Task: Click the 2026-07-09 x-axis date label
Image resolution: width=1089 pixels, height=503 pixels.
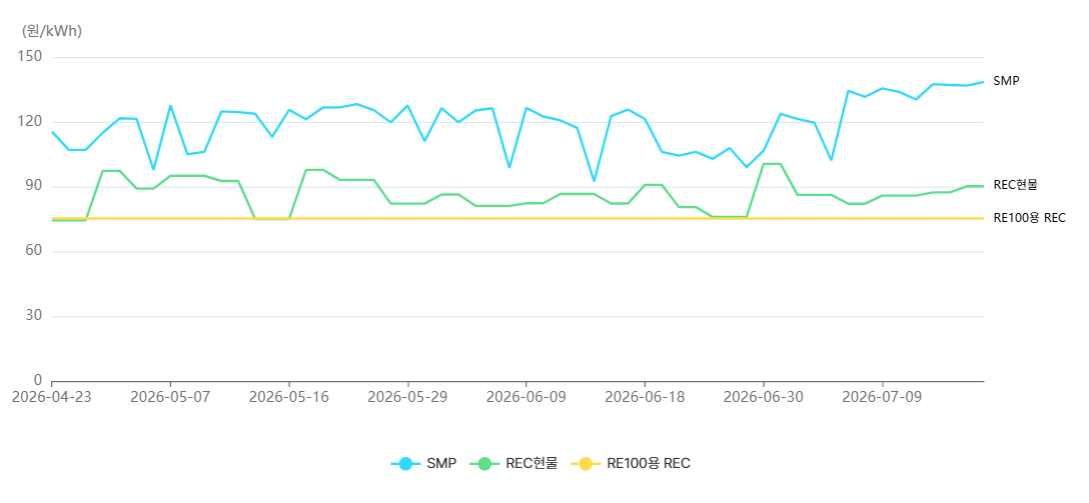Action: [882, 397]
